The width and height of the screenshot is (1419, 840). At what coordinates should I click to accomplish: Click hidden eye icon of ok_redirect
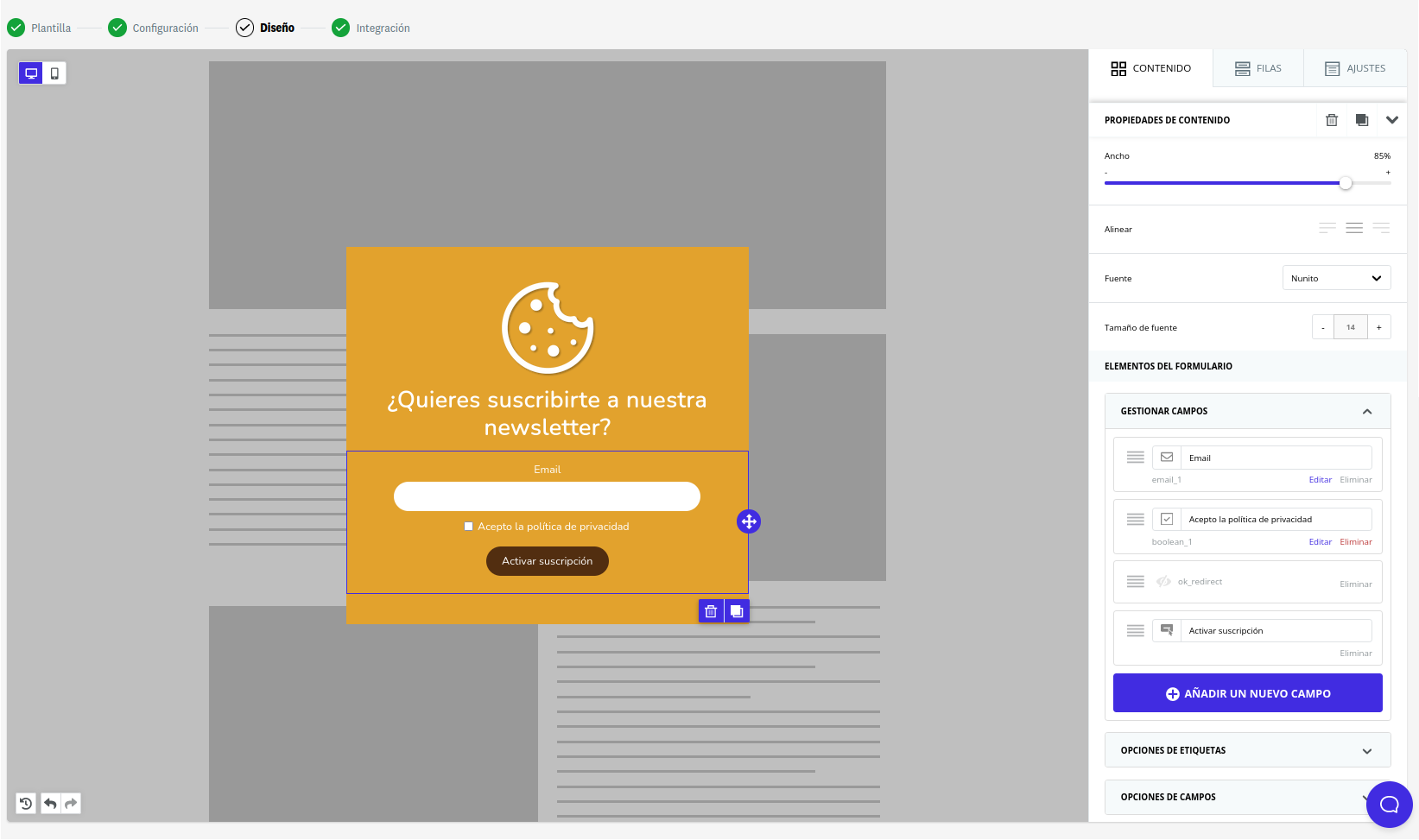(1163, 582)
